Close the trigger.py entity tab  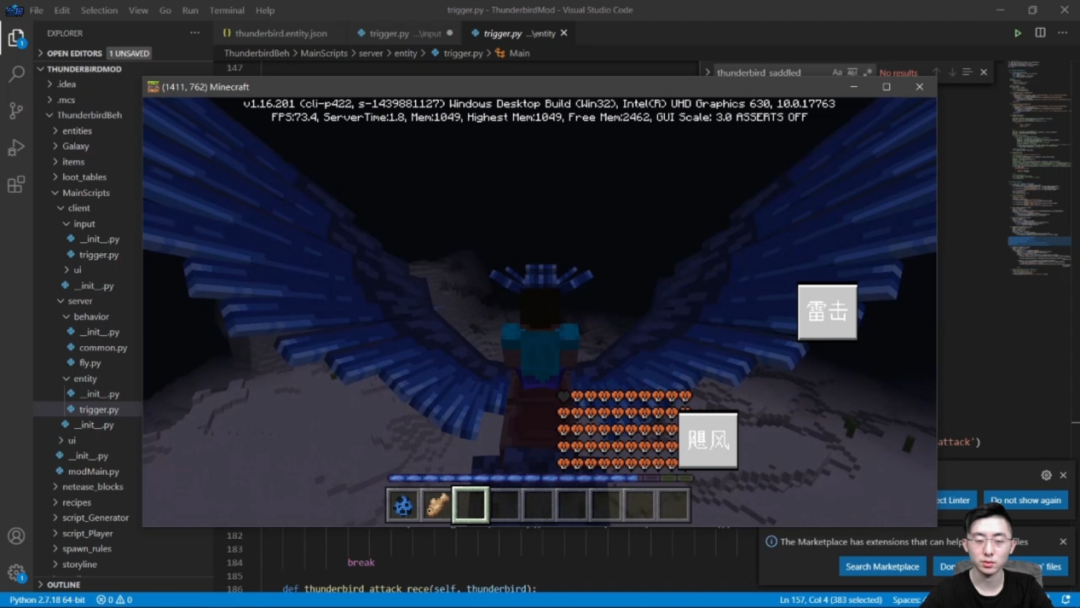coord(564,33)
